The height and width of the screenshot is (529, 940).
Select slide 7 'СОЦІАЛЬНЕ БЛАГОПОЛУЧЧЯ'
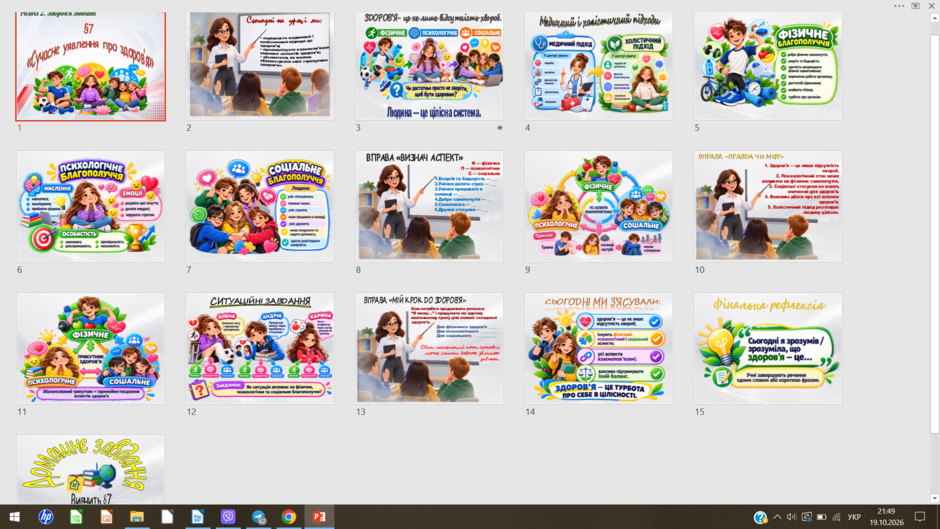260,206
